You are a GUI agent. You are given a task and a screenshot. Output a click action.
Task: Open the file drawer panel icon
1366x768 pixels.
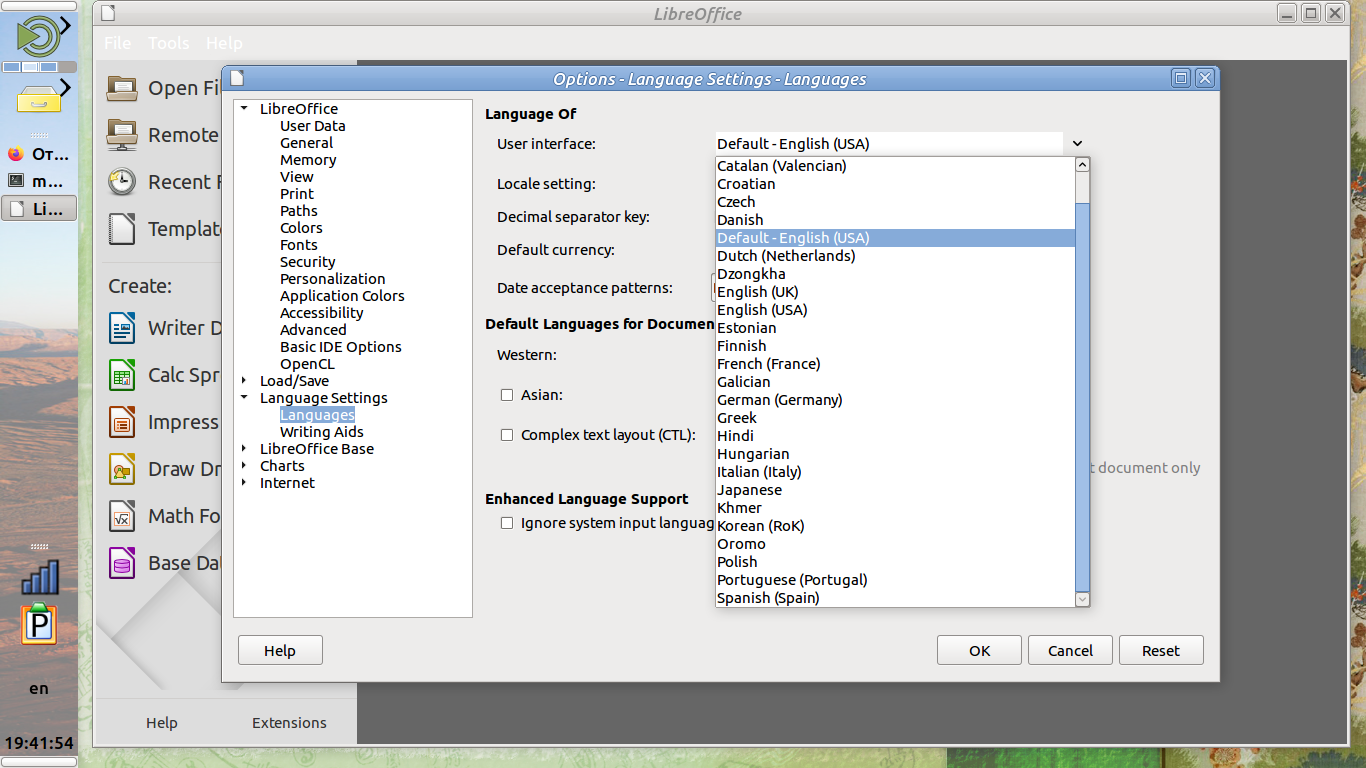point(38,96)
